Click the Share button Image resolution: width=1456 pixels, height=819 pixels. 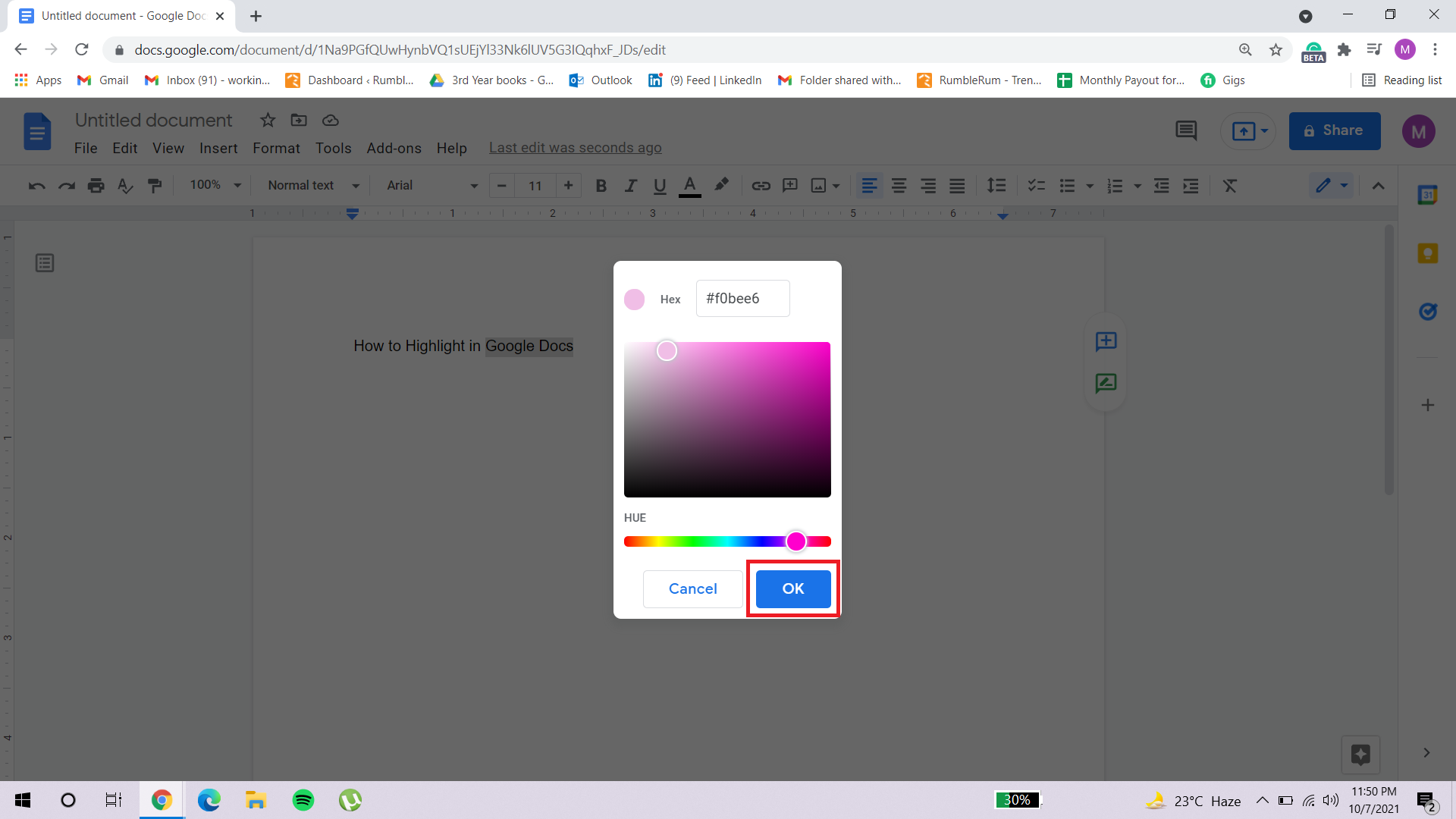pyautogui.click(x=1335, y=130)
